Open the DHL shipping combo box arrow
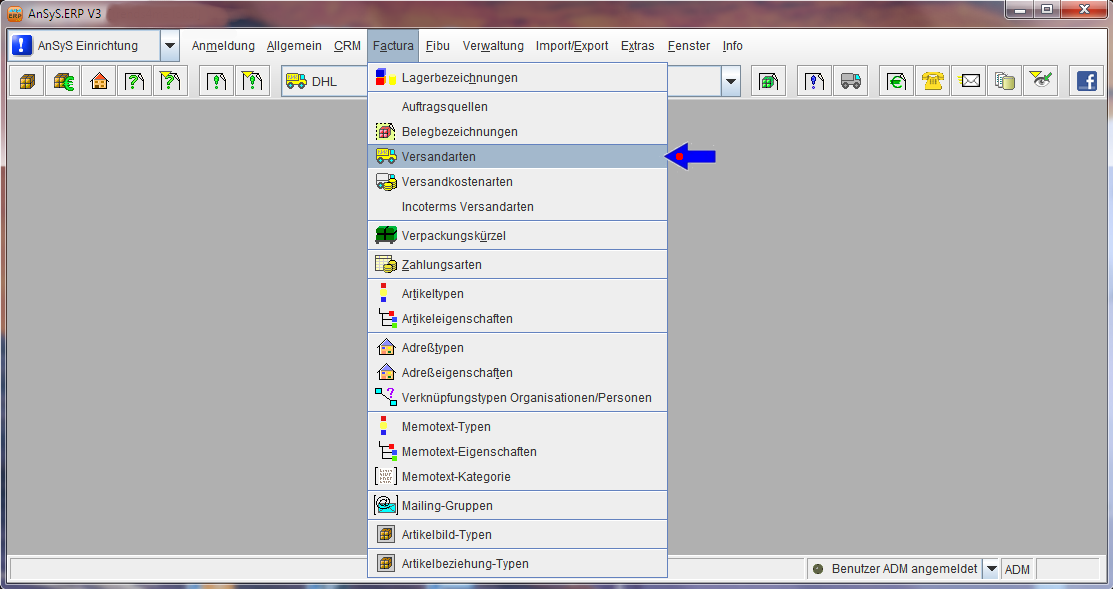1113x589 pixels. [x=731, y=81]
